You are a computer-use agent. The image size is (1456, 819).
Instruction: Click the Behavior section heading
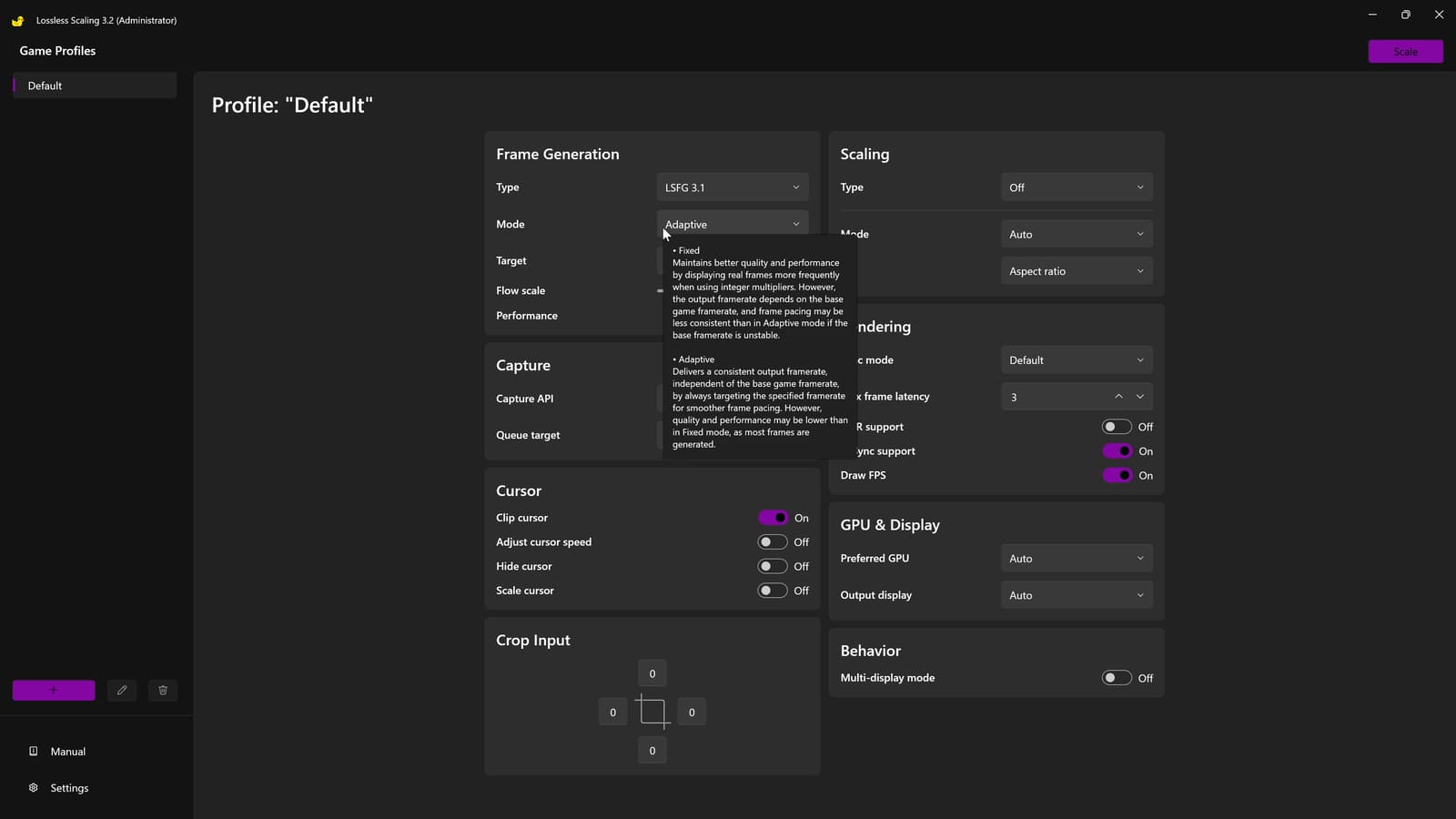click(x=871, y=651)
